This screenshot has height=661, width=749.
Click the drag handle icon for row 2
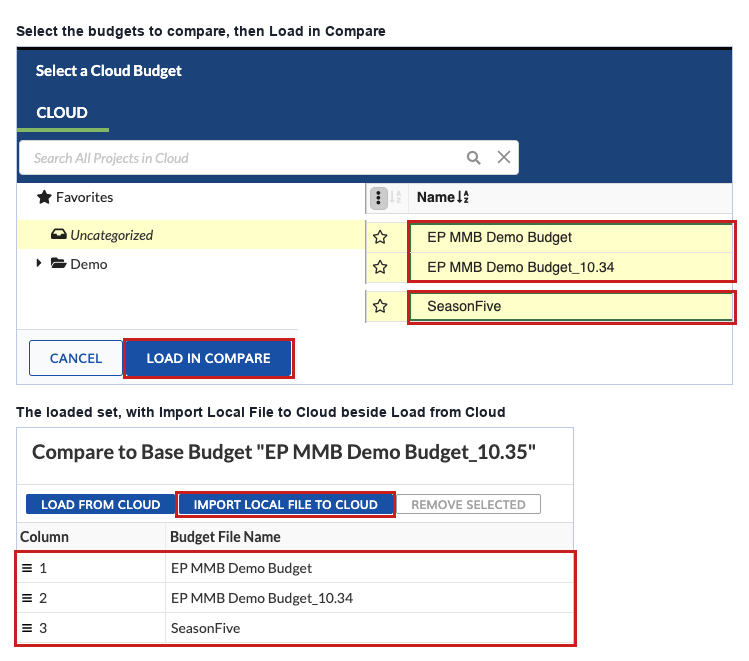(x=27, y=598)
